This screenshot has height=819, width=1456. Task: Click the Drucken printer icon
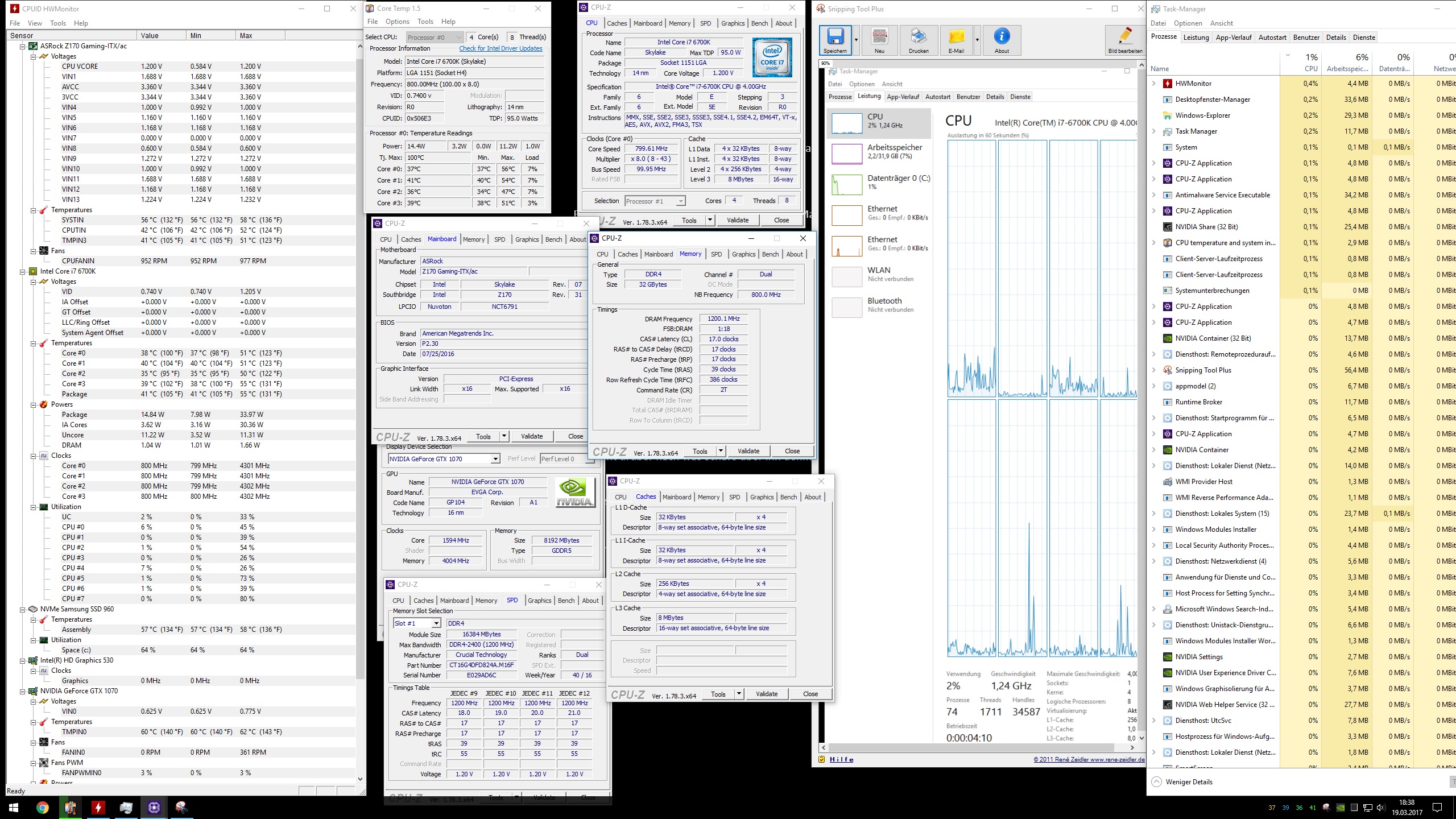pos(918,40)
